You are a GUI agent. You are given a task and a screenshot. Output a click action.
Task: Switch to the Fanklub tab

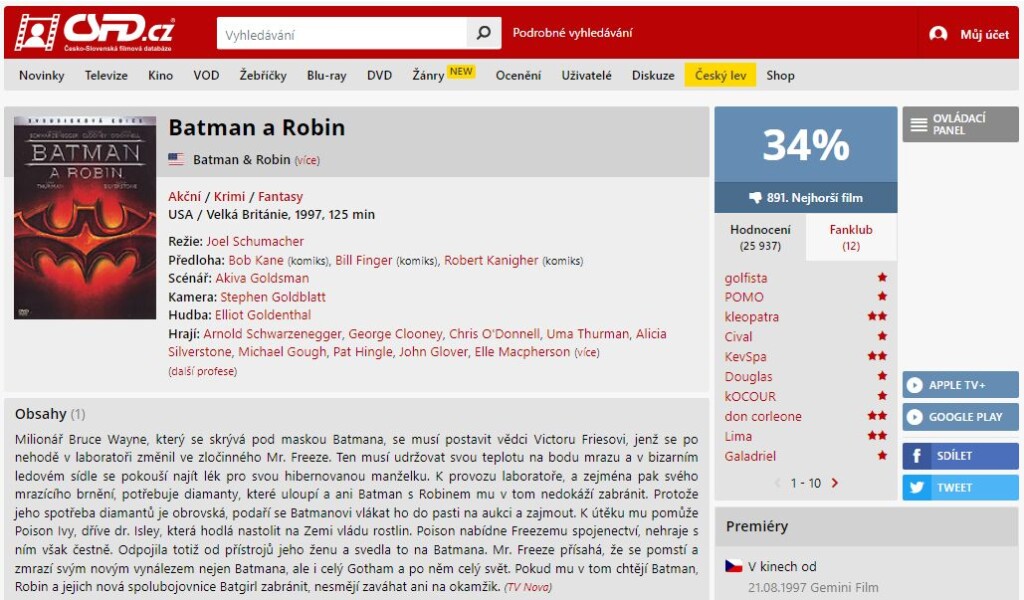(x=851, y=238)
